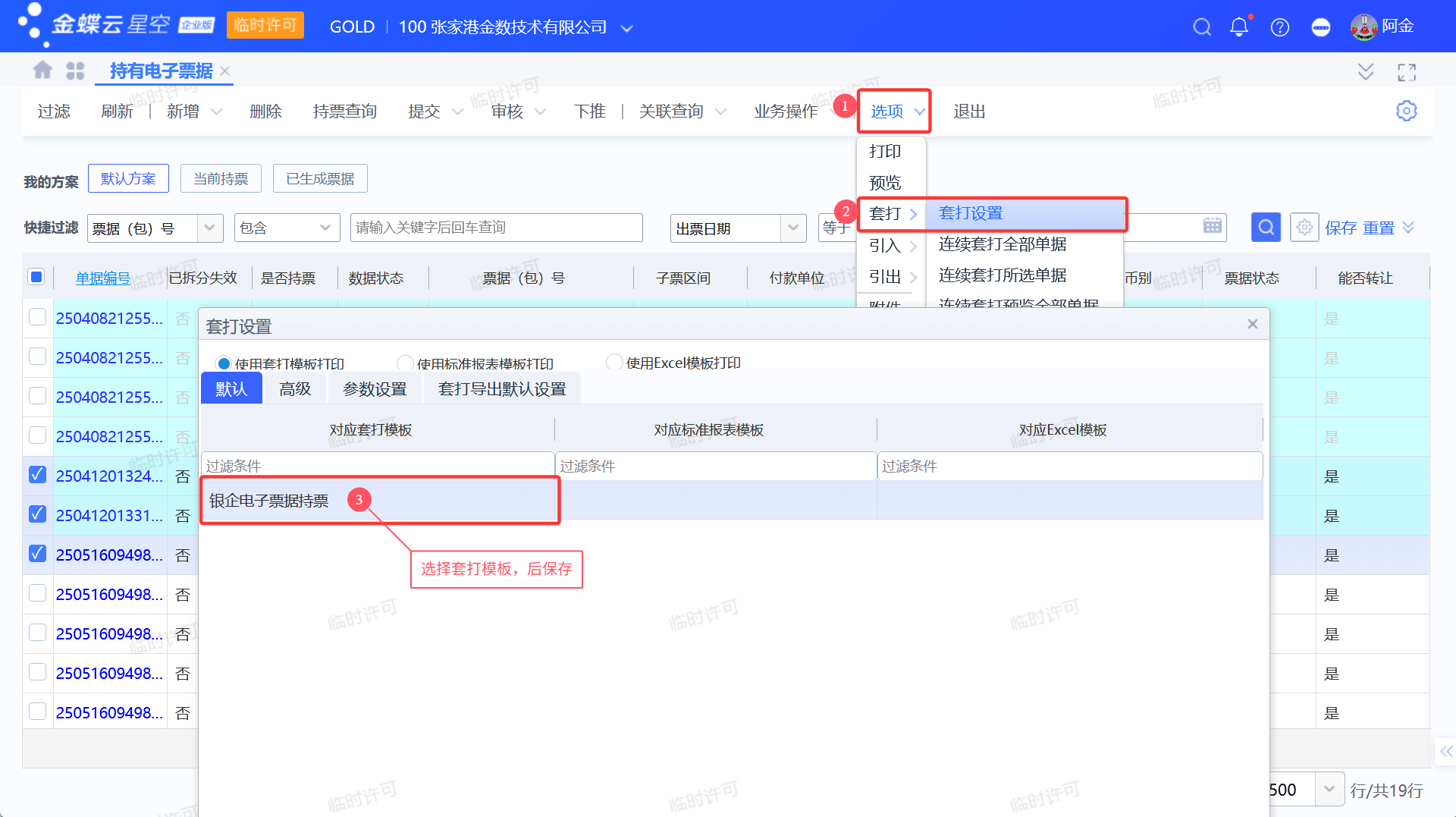Open list settings gear icon at toolbar right
1456x817 pixels.
[1406, 111]
